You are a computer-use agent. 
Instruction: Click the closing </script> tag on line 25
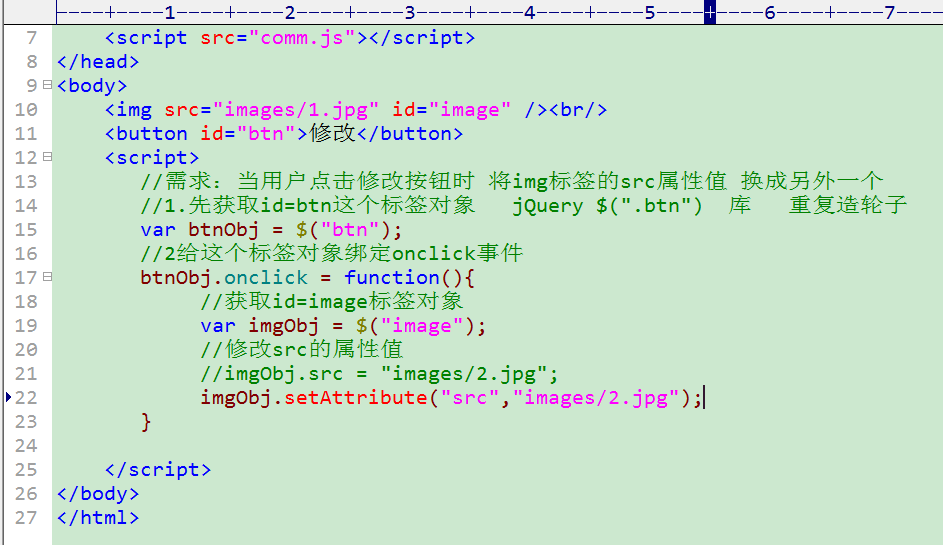click(158, 469)
